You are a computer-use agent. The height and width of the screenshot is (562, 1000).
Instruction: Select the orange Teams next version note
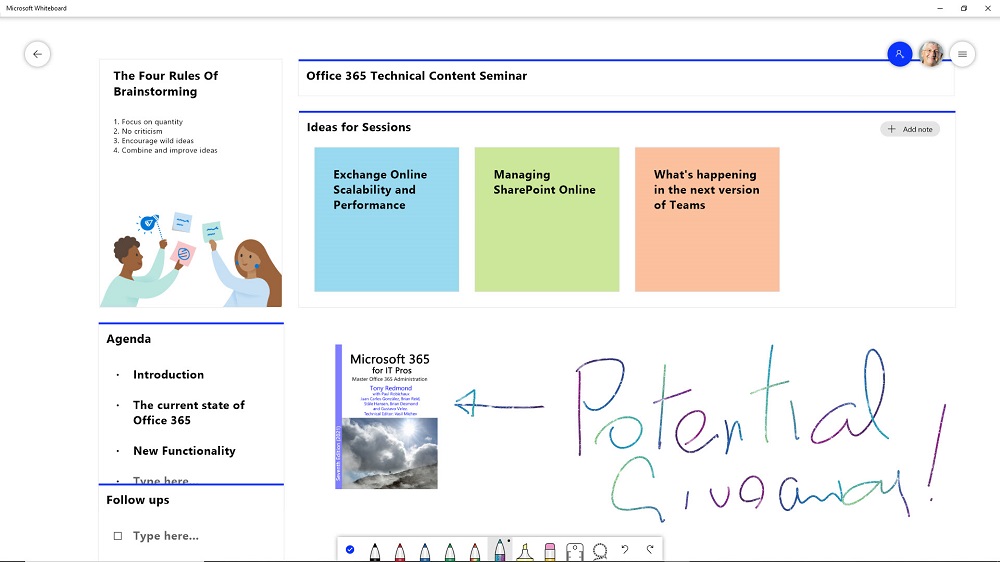tap(707, 219)
